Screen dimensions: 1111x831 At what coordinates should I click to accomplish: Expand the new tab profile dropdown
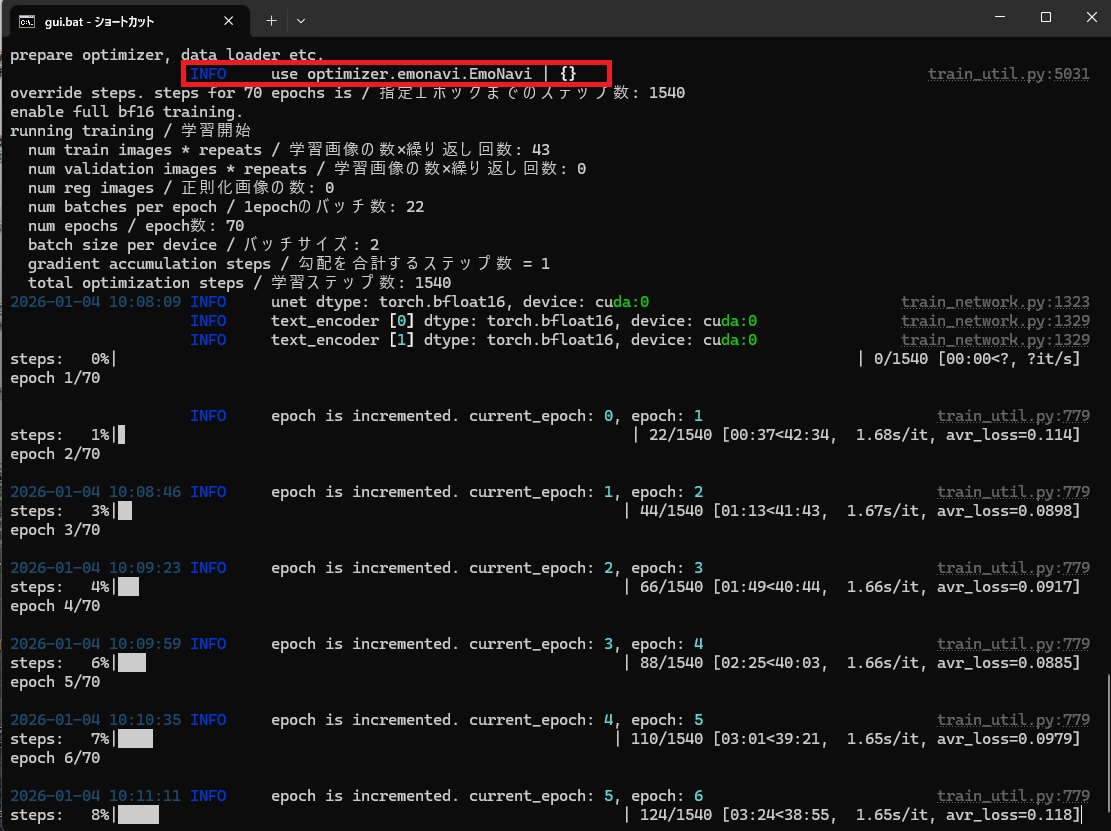click(301, 20)
